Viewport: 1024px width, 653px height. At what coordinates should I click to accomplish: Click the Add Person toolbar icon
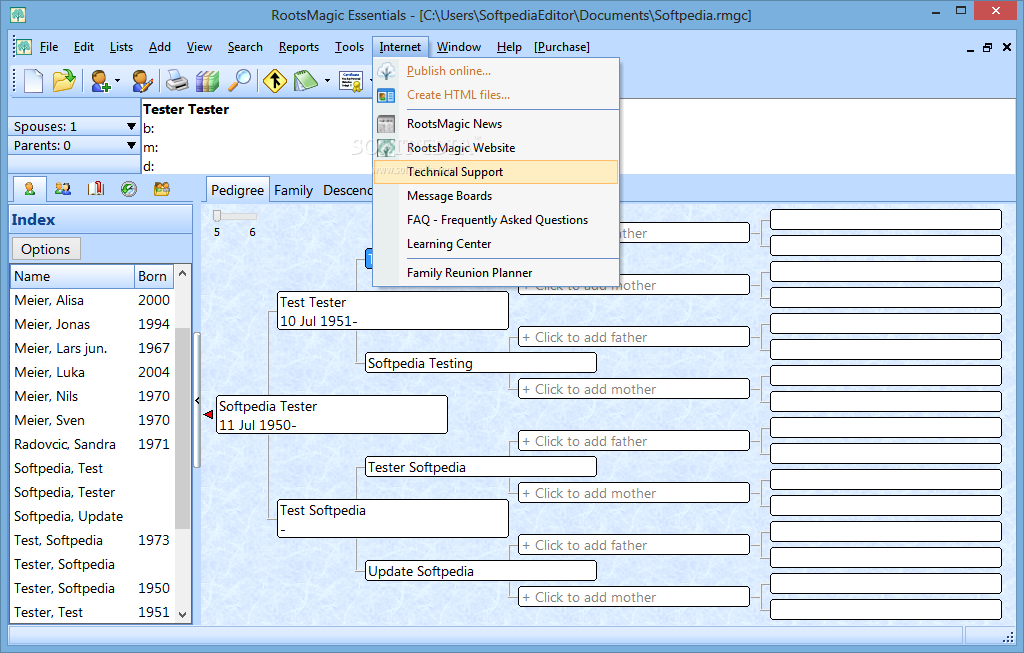pyautogui.click(x=101, y=81)
